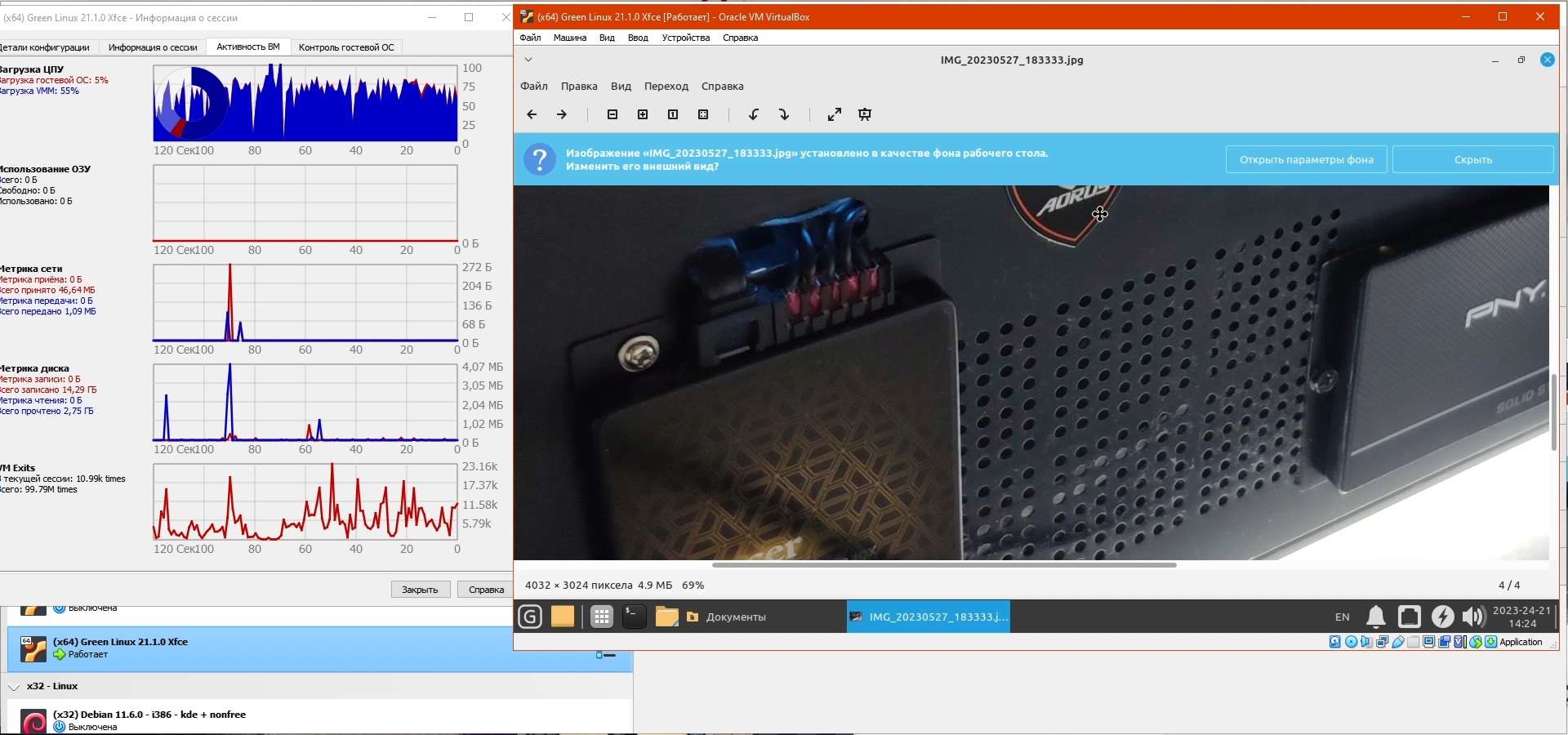This screenshot has width=1568, height=735.
Task: Open VirtualBox Файл menu in VM window
Action: point(530,38)
